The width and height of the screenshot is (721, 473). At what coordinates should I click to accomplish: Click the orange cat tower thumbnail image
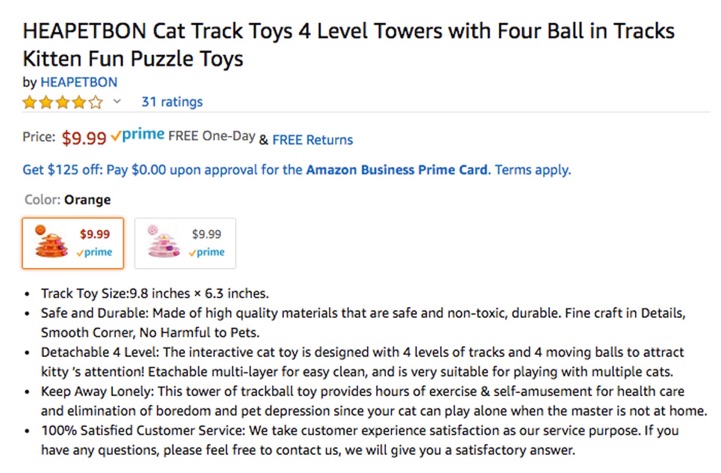point(51,242)
